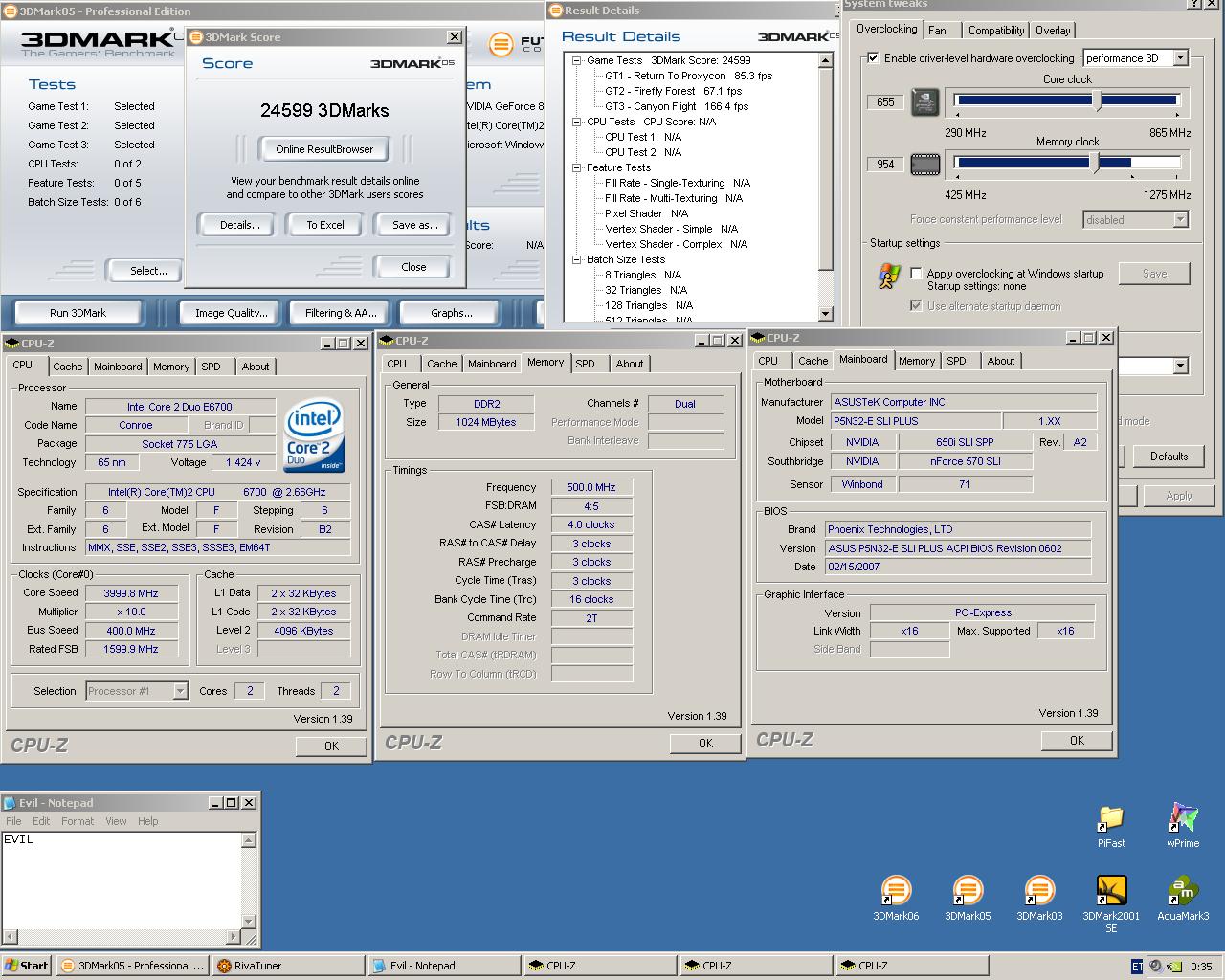Screen dimensions: 1225x980
Task: Click the Evil Notepad title bar icon
Action: click(x=11, y=803)
